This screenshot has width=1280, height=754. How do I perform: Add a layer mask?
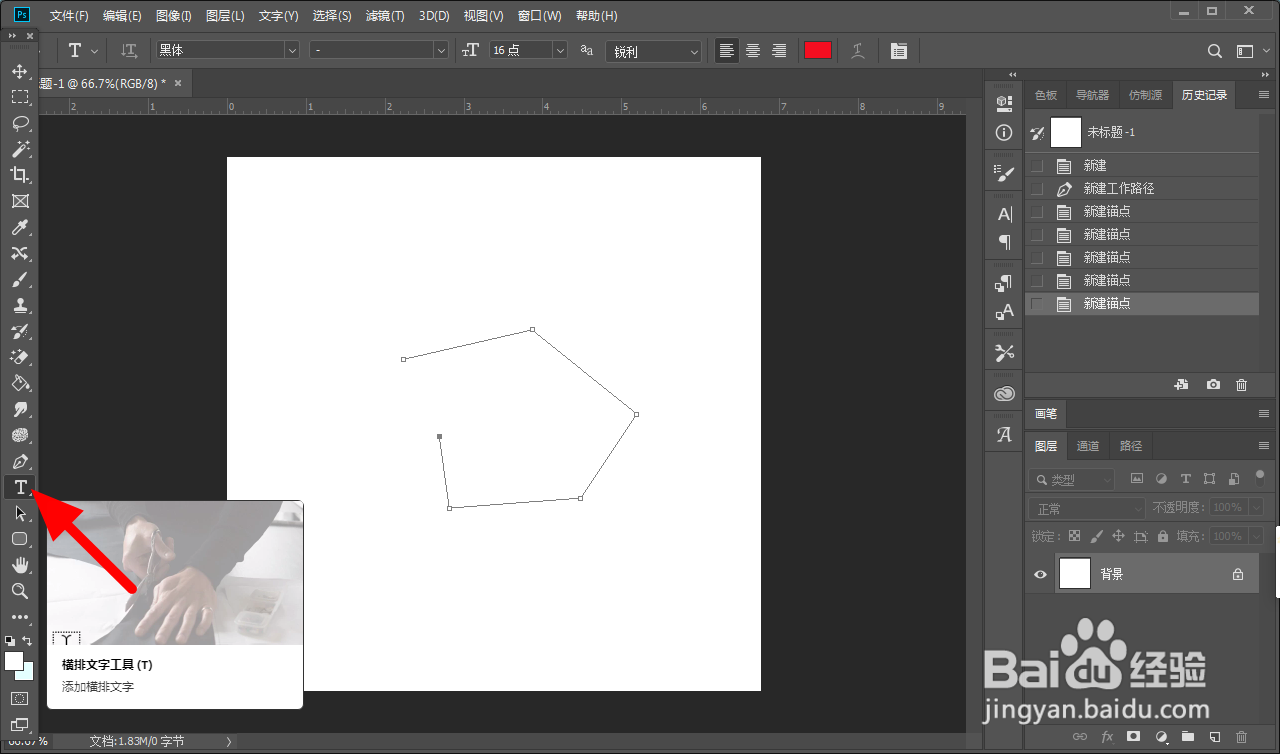[1133, 736]
